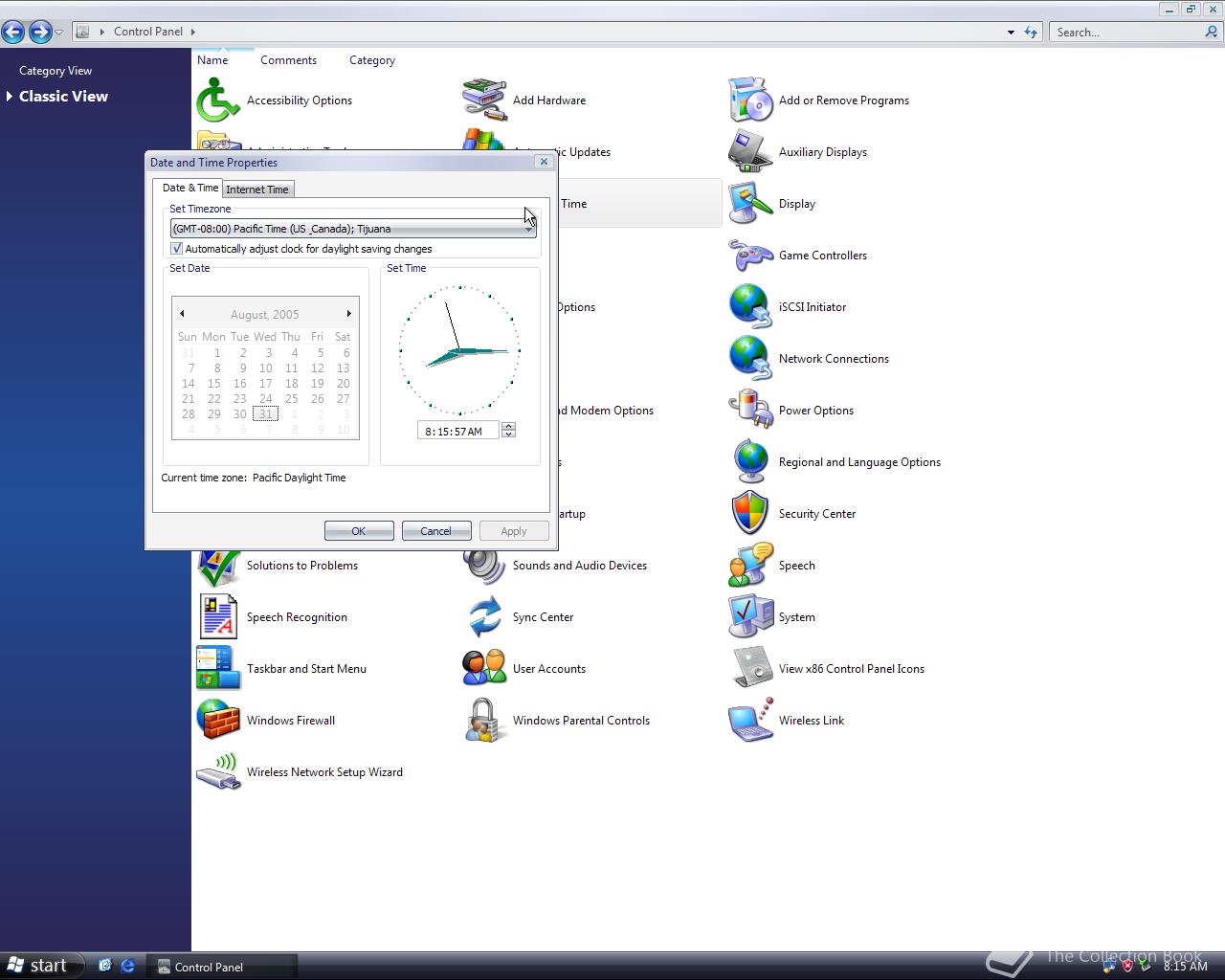Open the Speech Recognition icon
Viewport: 1225px width, 980px height.
(x=218, y=617)
